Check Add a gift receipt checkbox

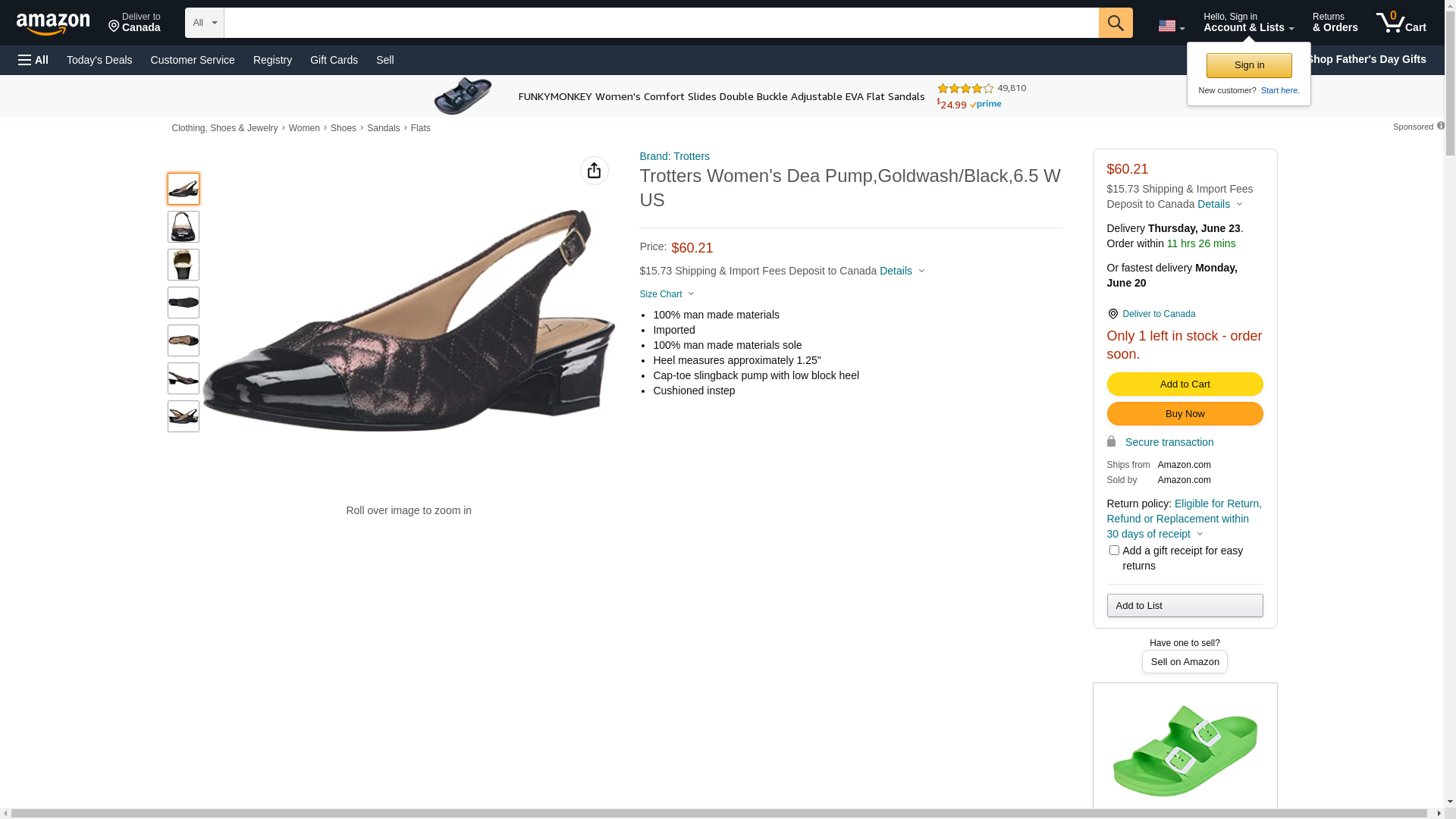point(1113,551)
